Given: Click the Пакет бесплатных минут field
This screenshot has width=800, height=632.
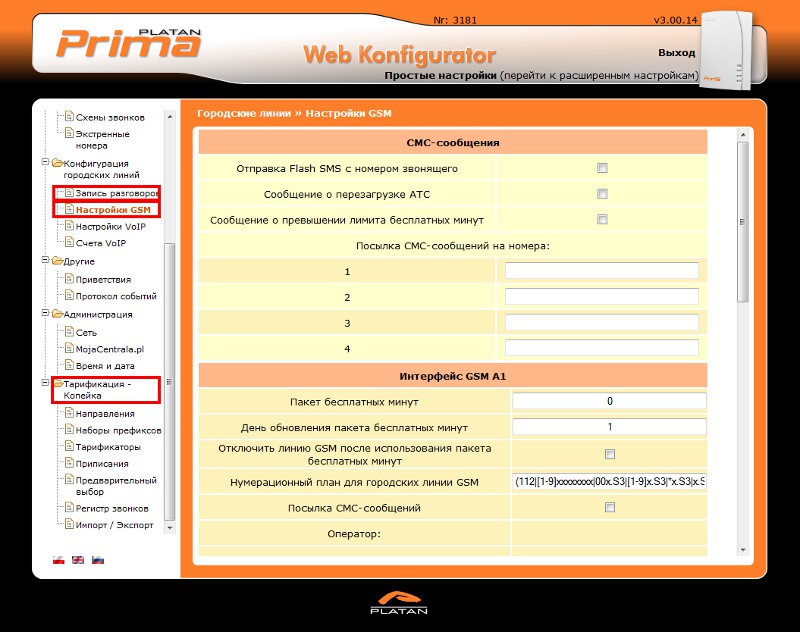Looking at the screenshot, I should [609, 401].
